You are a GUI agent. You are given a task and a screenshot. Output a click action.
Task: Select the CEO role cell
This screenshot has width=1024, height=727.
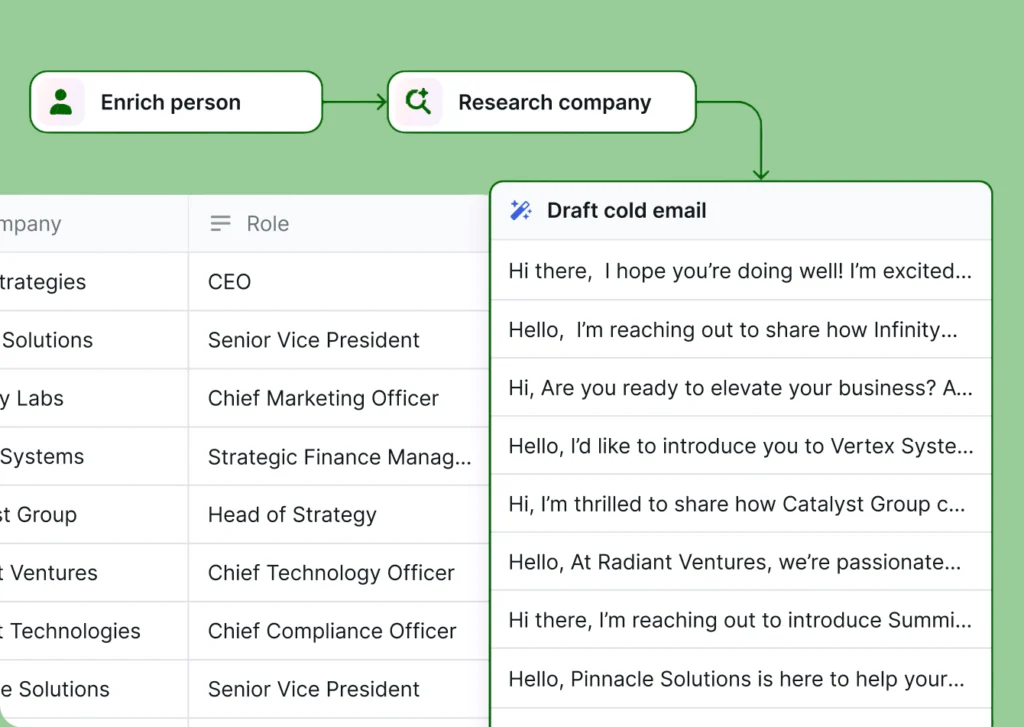(x=338, y=282)
